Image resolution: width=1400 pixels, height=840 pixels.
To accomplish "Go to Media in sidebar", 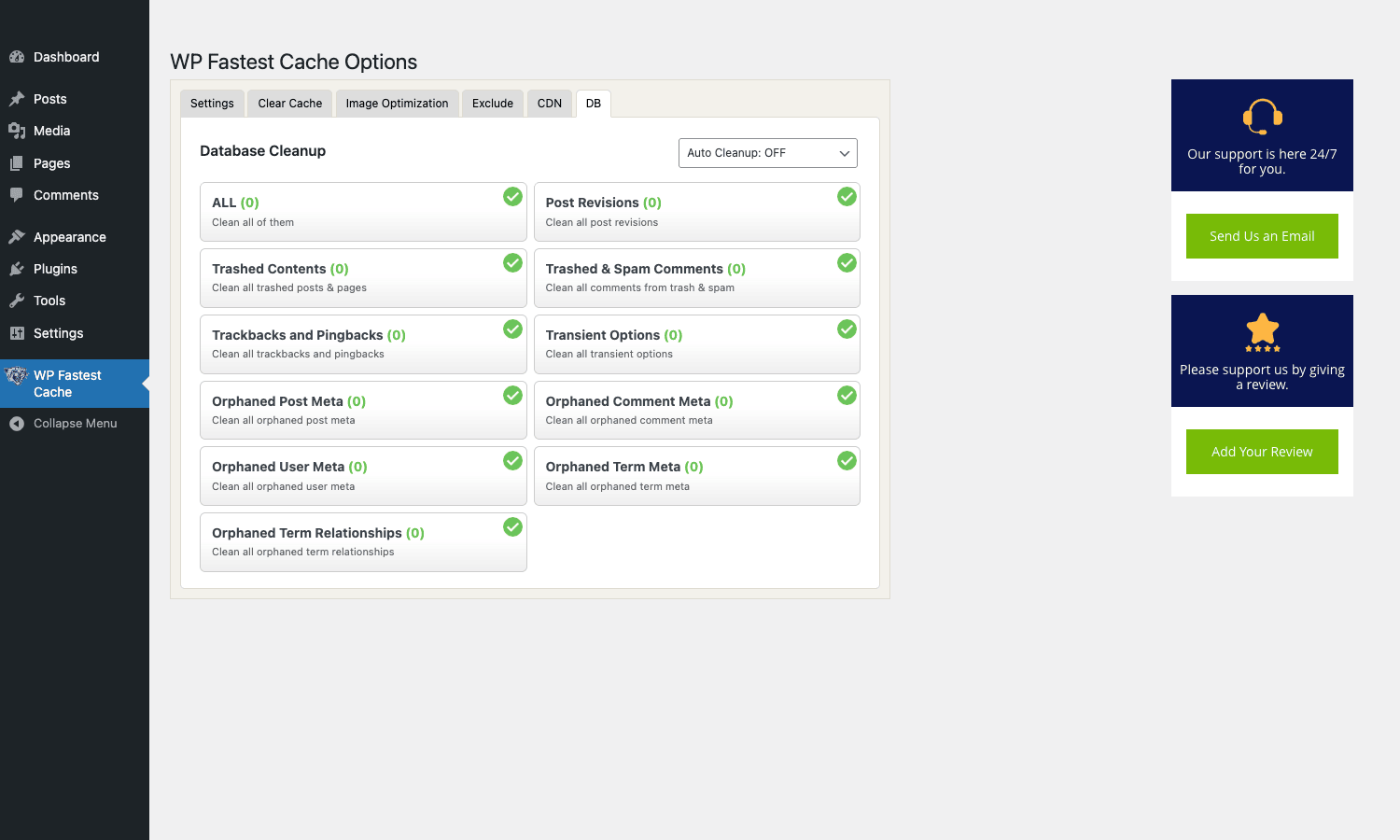I will (x=75, y=131).
